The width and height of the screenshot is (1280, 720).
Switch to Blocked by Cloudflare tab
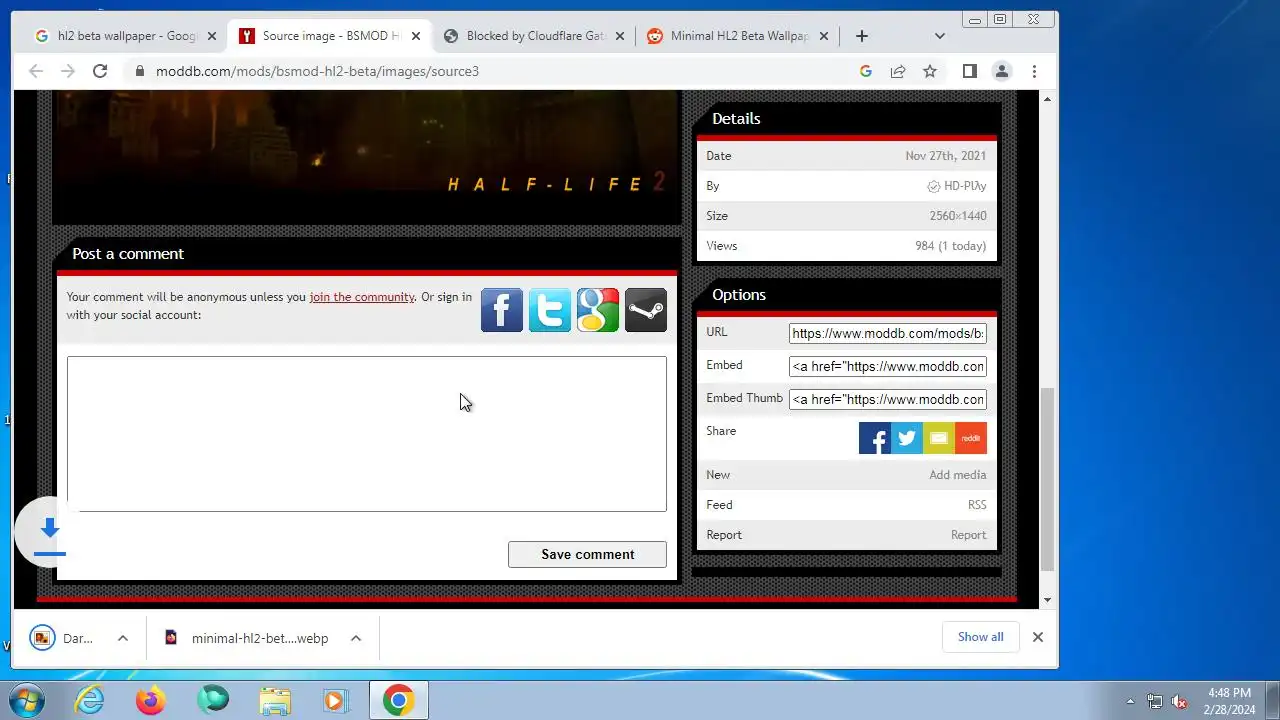[534, 36]
